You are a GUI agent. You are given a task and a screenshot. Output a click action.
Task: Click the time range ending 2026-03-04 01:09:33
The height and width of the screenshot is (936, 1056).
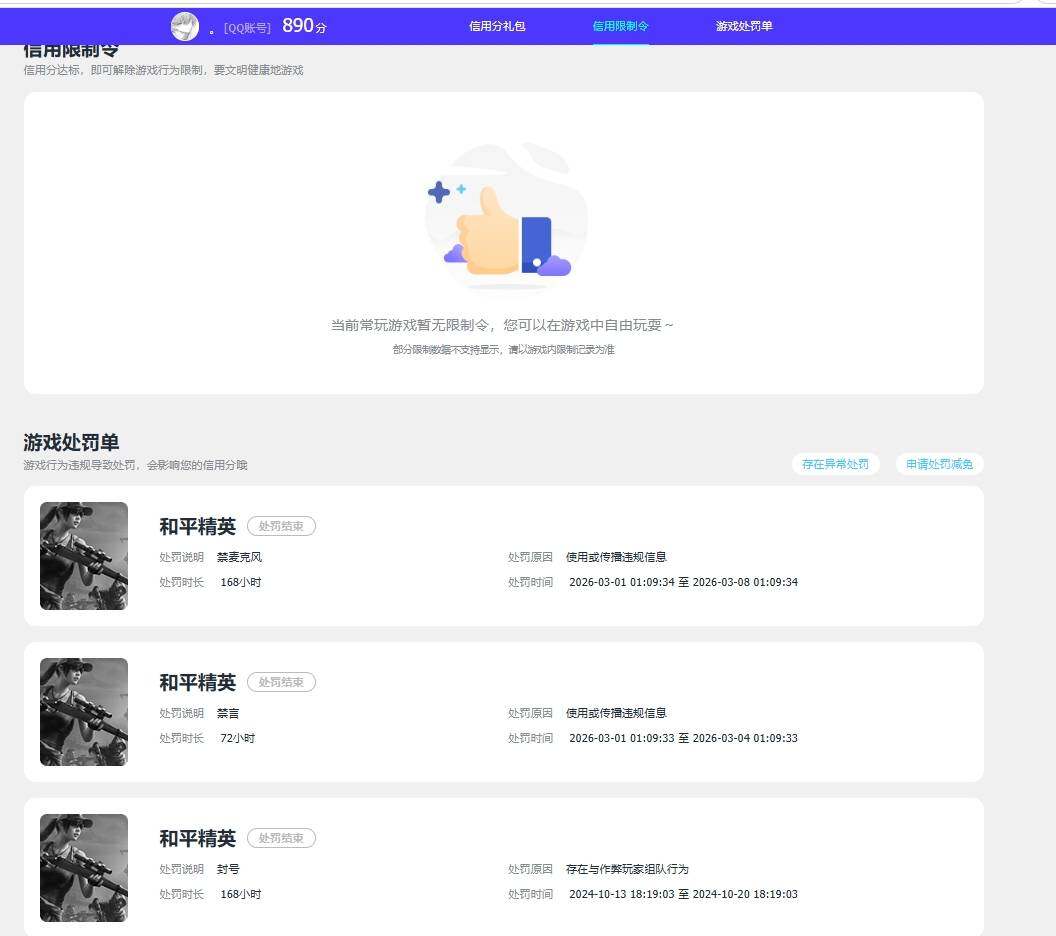pyautogui.click(x=684, y=738)
